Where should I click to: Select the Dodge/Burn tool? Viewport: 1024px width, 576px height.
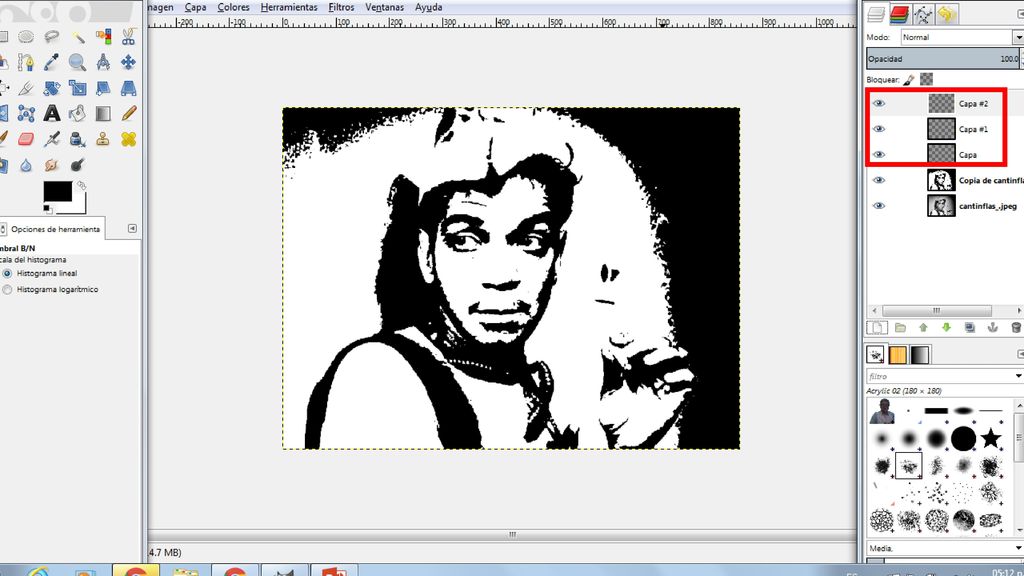(78, 165)
